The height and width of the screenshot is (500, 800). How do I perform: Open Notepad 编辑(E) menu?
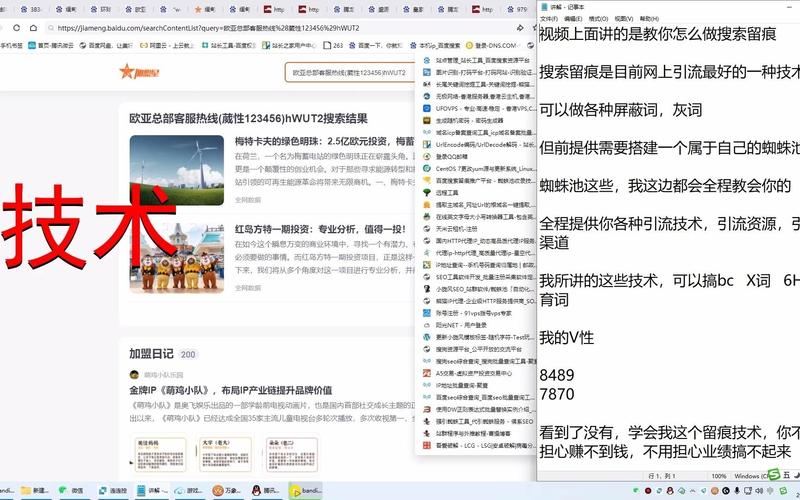[x=572, y=19]
